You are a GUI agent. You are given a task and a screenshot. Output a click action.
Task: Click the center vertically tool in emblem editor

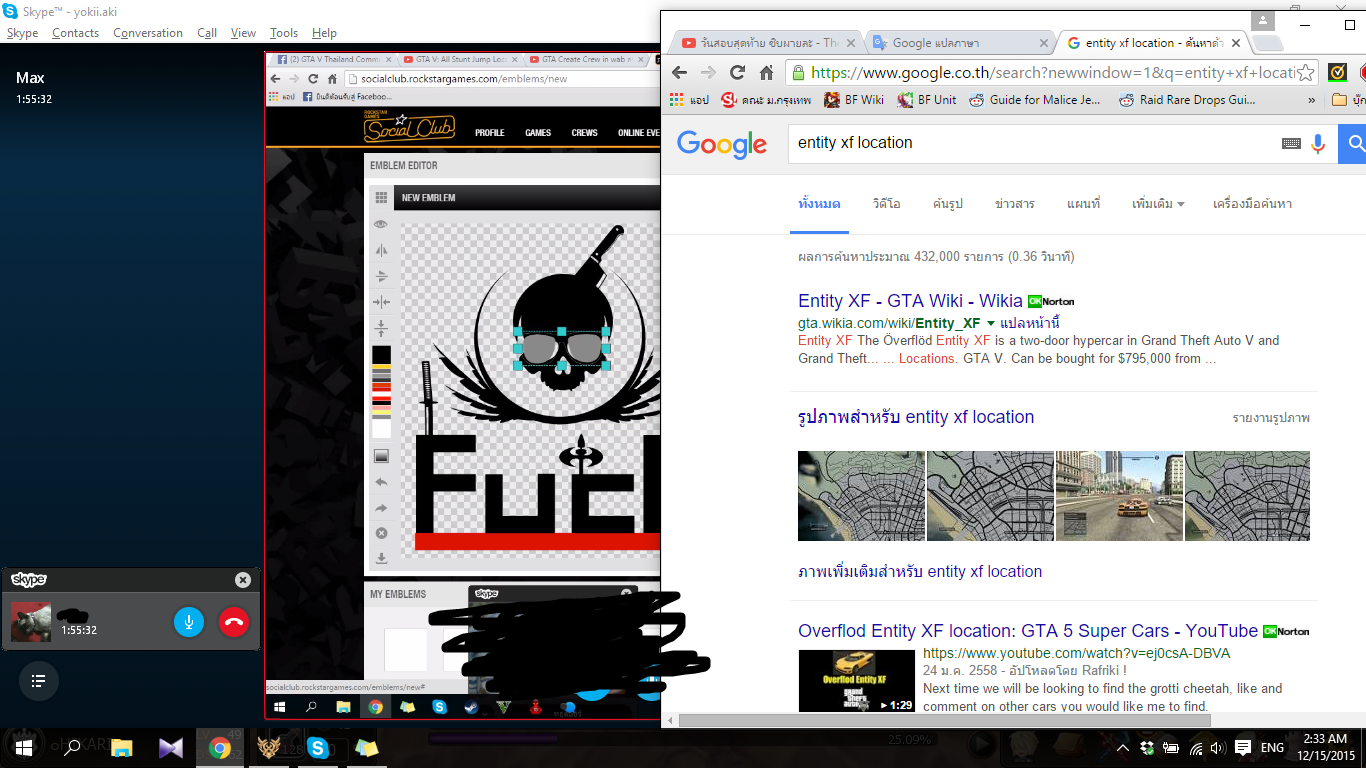381,327
